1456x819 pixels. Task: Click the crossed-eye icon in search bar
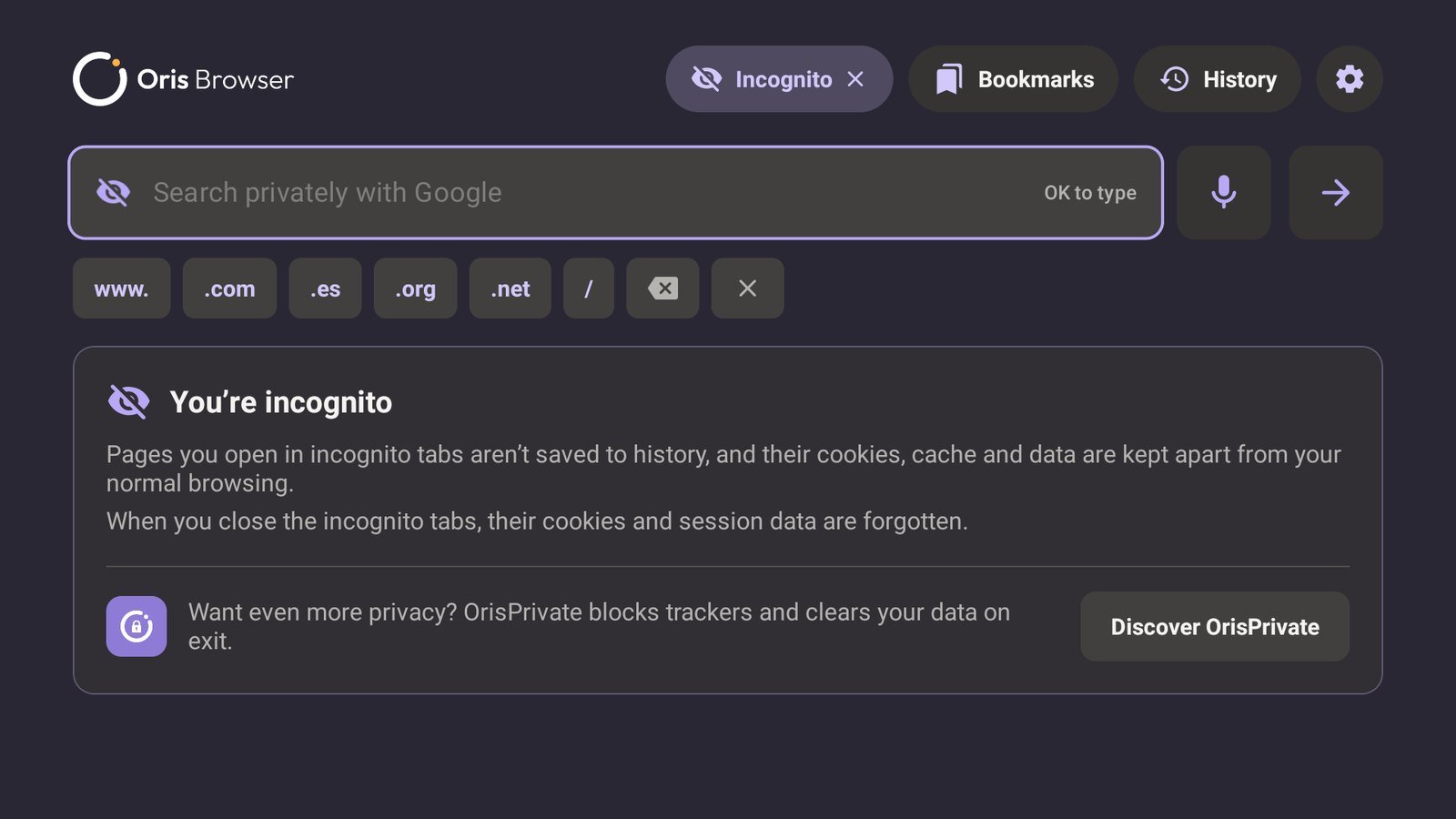(x=114, y=192)
